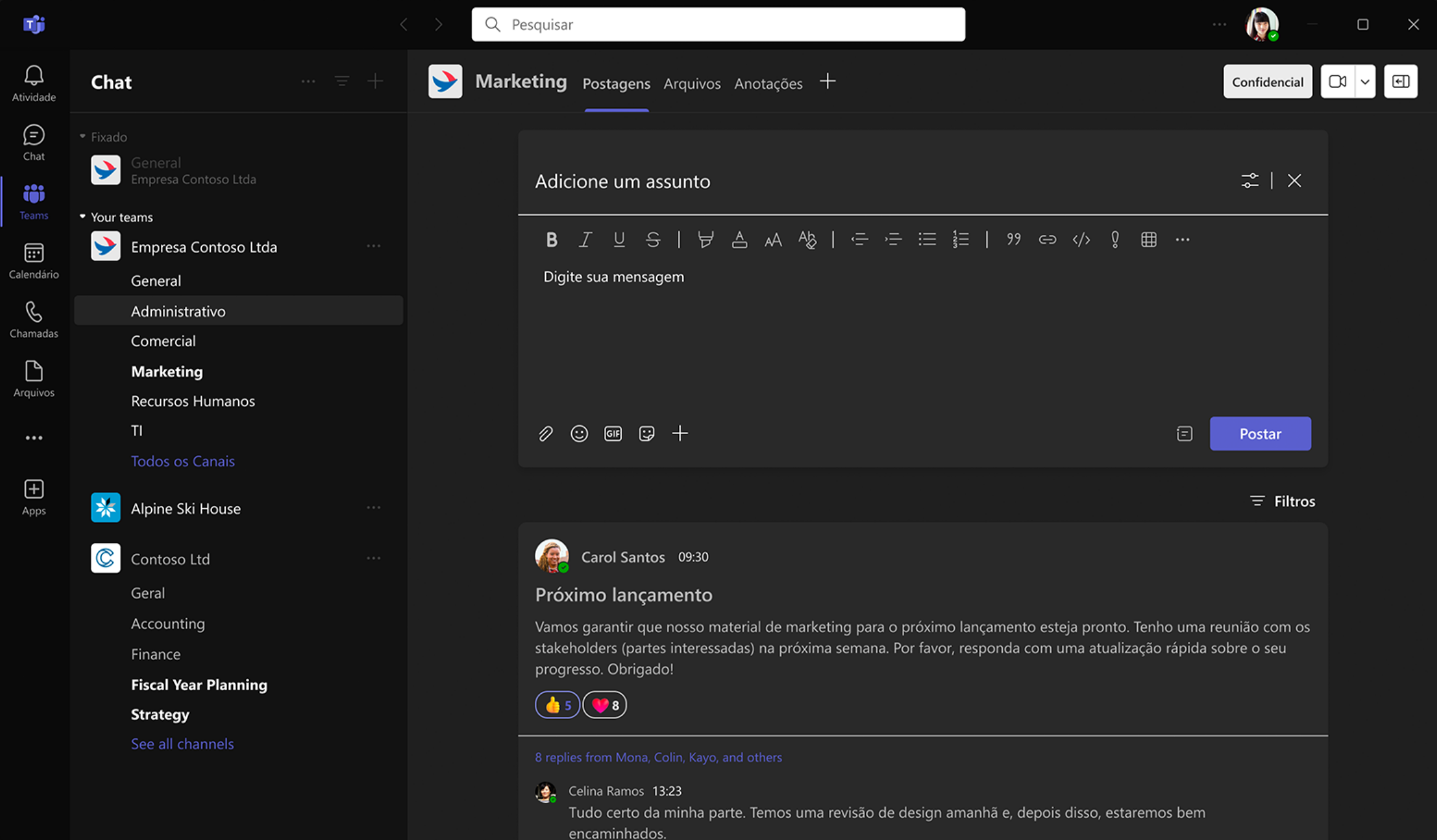Open text highlight color tool
Screen dimensions: 1437x840
706,239
